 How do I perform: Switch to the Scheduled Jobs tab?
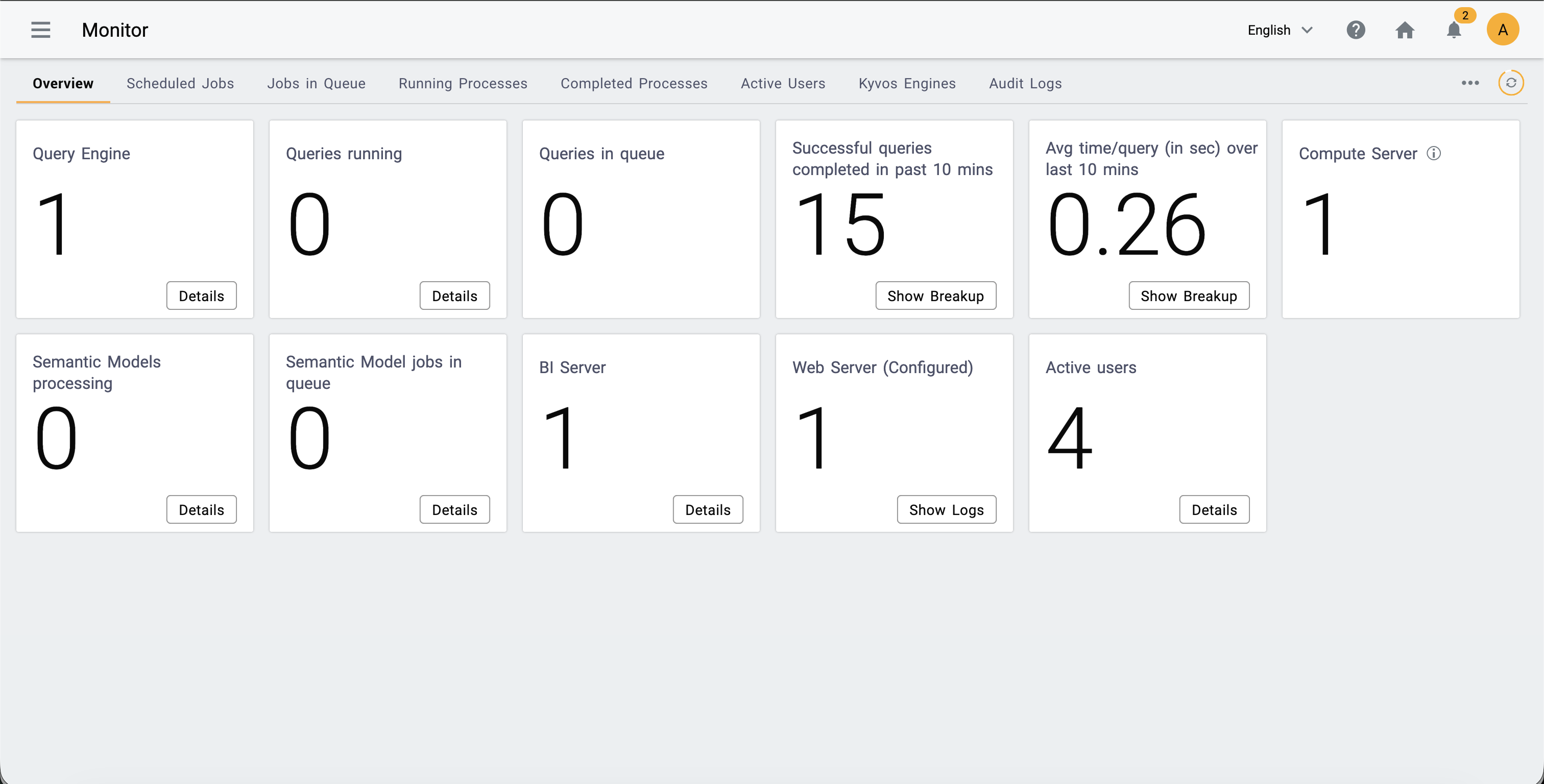coord(180,83)
